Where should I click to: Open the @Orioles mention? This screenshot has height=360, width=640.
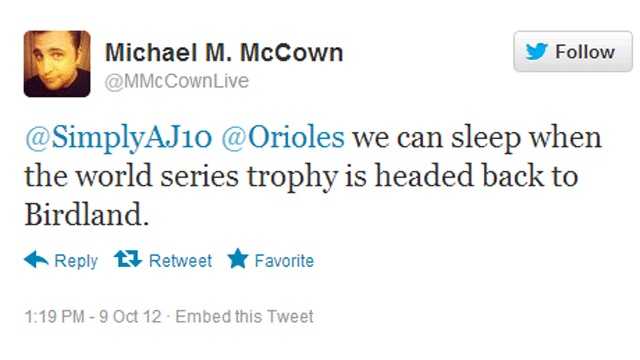tap(283, 138)
